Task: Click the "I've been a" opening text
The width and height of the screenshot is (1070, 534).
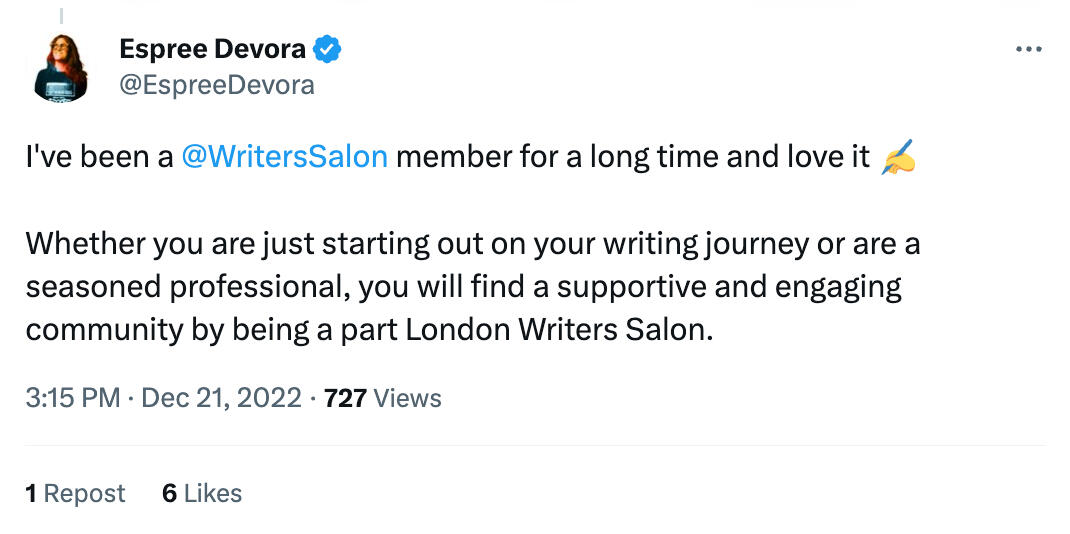Action: click(100, 157)
